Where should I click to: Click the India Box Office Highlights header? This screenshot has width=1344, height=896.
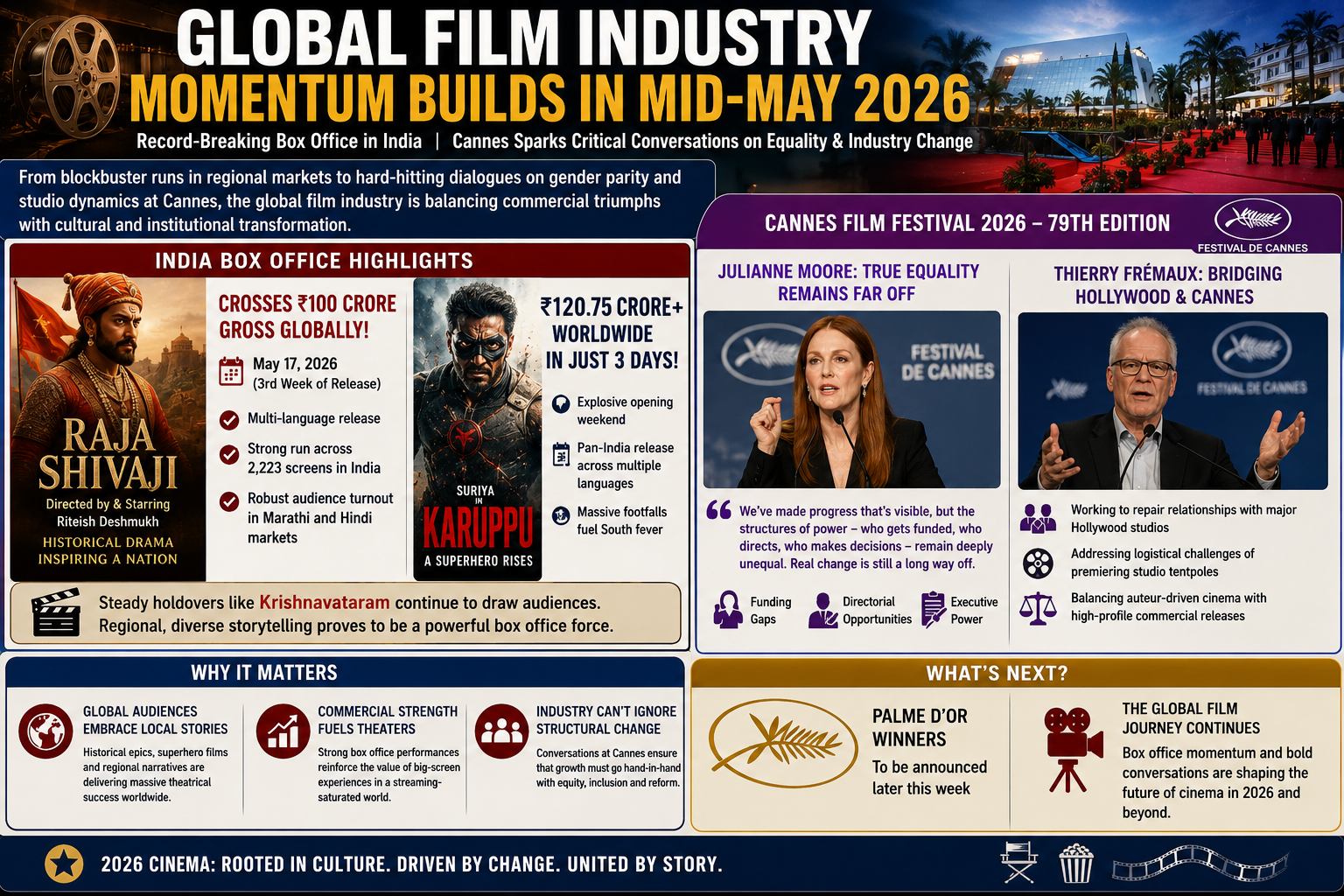350,261
